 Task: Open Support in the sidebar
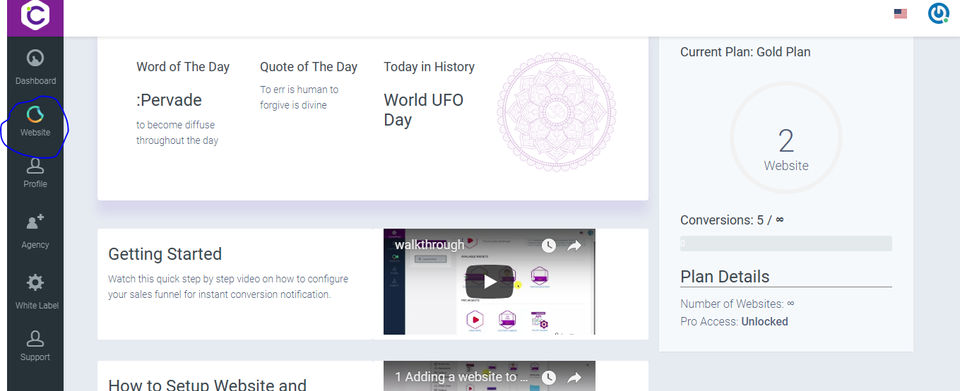(x=36, y=345)
